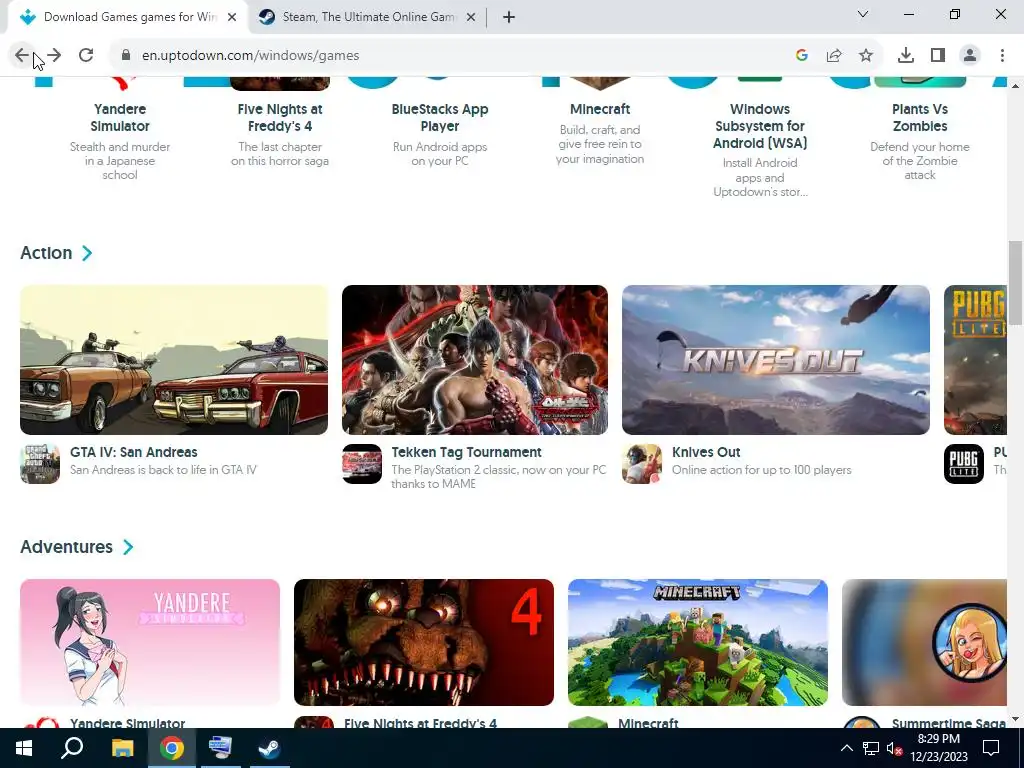Open Windows Start menu
The height and width of the screenshot is (768, 1024).
(24, 748)
